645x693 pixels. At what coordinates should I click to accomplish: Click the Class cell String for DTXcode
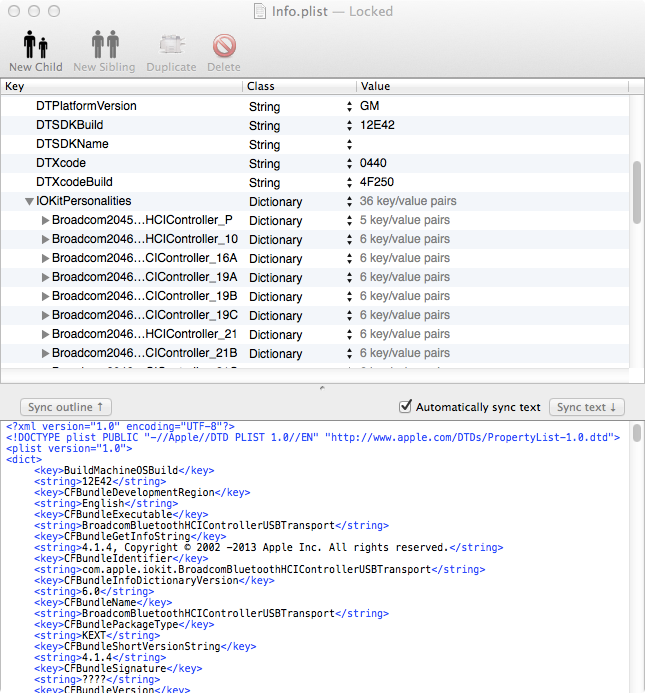(x=264, y=164)
